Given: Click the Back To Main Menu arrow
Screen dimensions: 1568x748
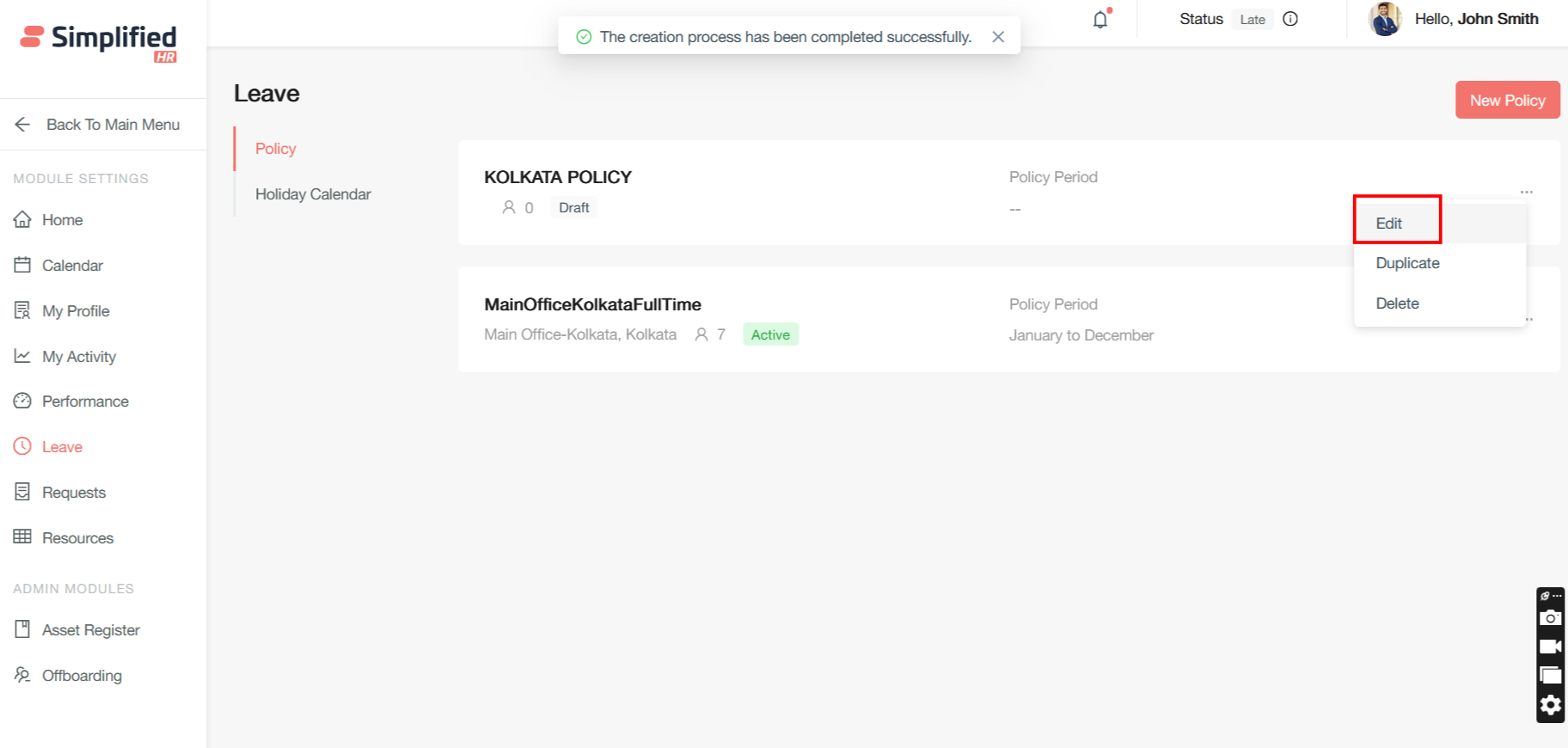Looking at the screenshot, I should pos(23,125).
